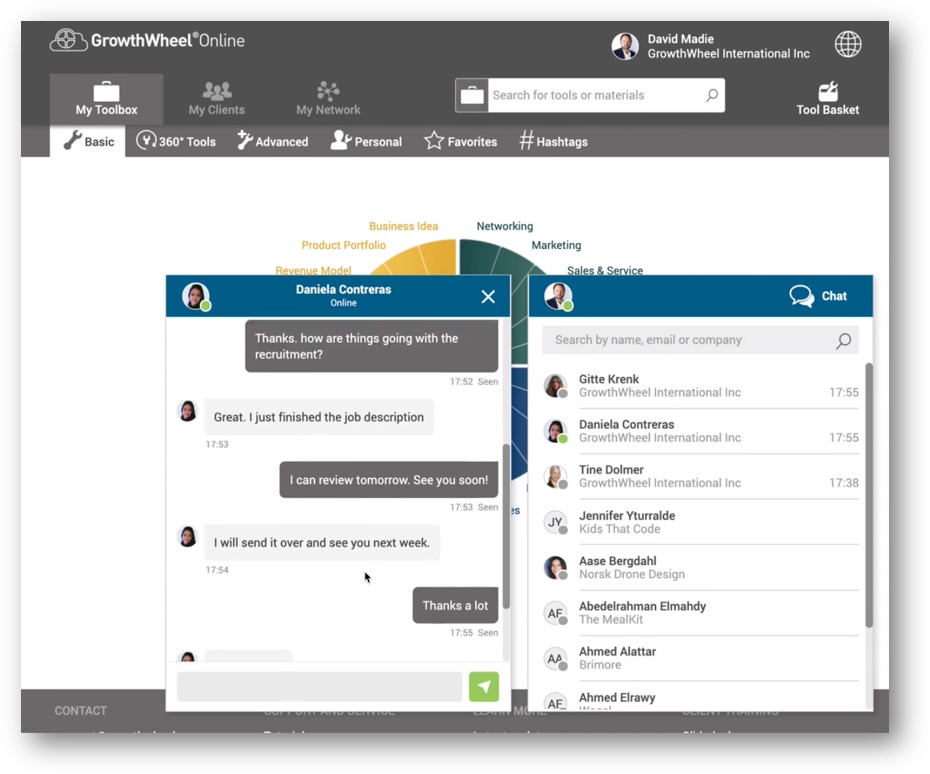The width and height of the screenshot is (930, 774).
Task: Open the Favorites star tab
Action: pos(460,141)
